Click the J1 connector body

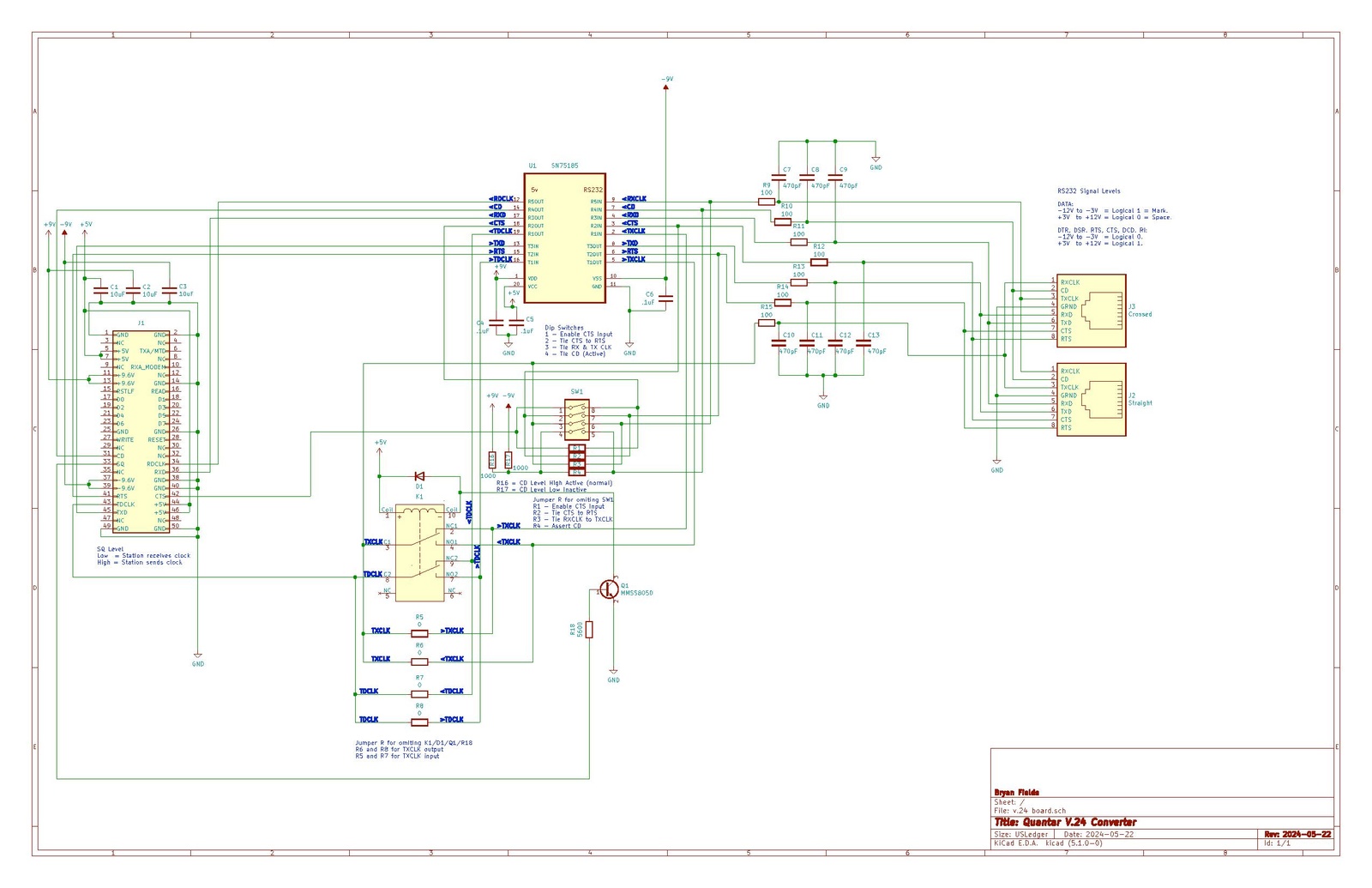141,431
